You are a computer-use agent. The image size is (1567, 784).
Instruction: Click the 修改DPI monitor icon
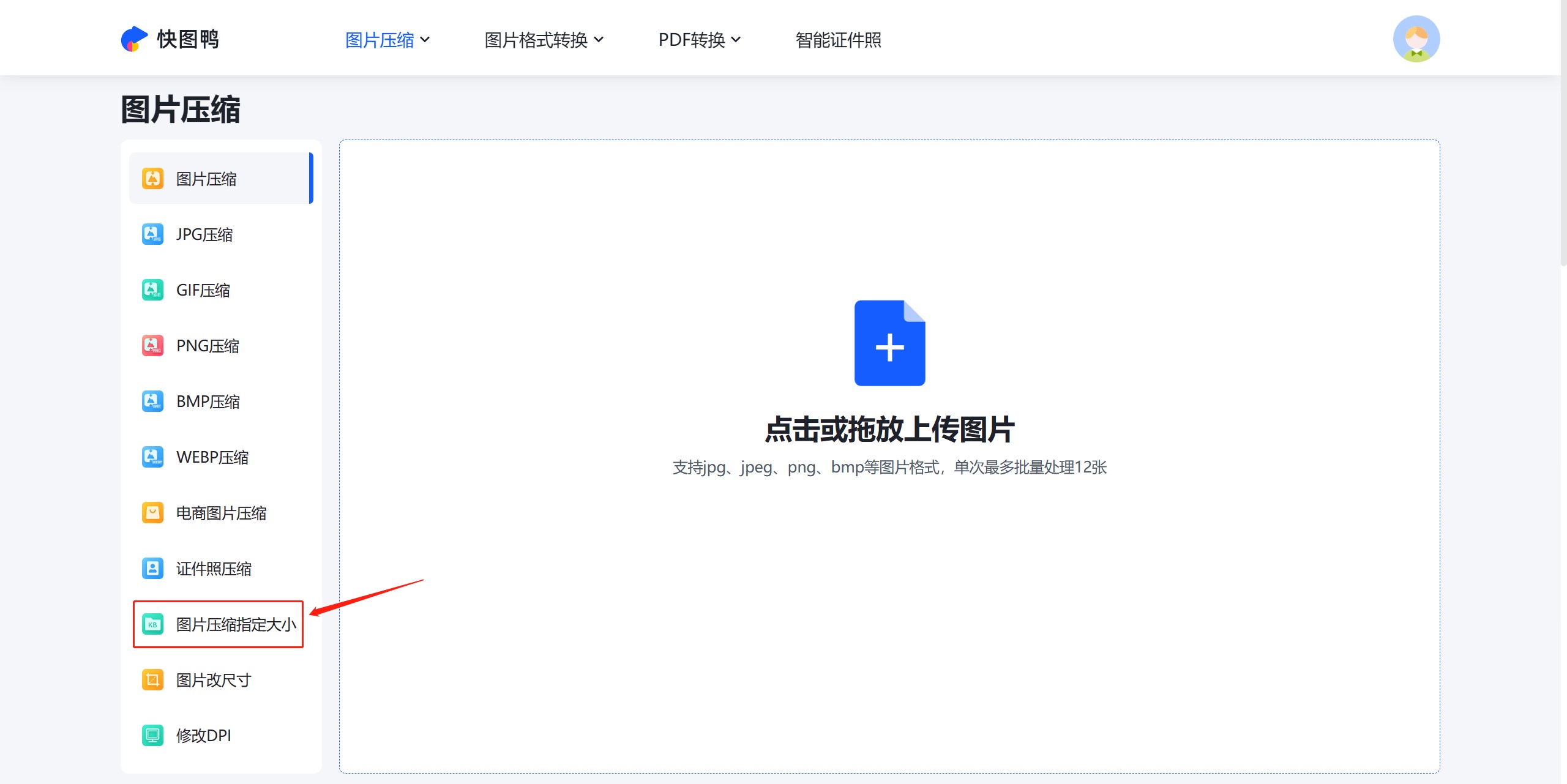[152, 736]
